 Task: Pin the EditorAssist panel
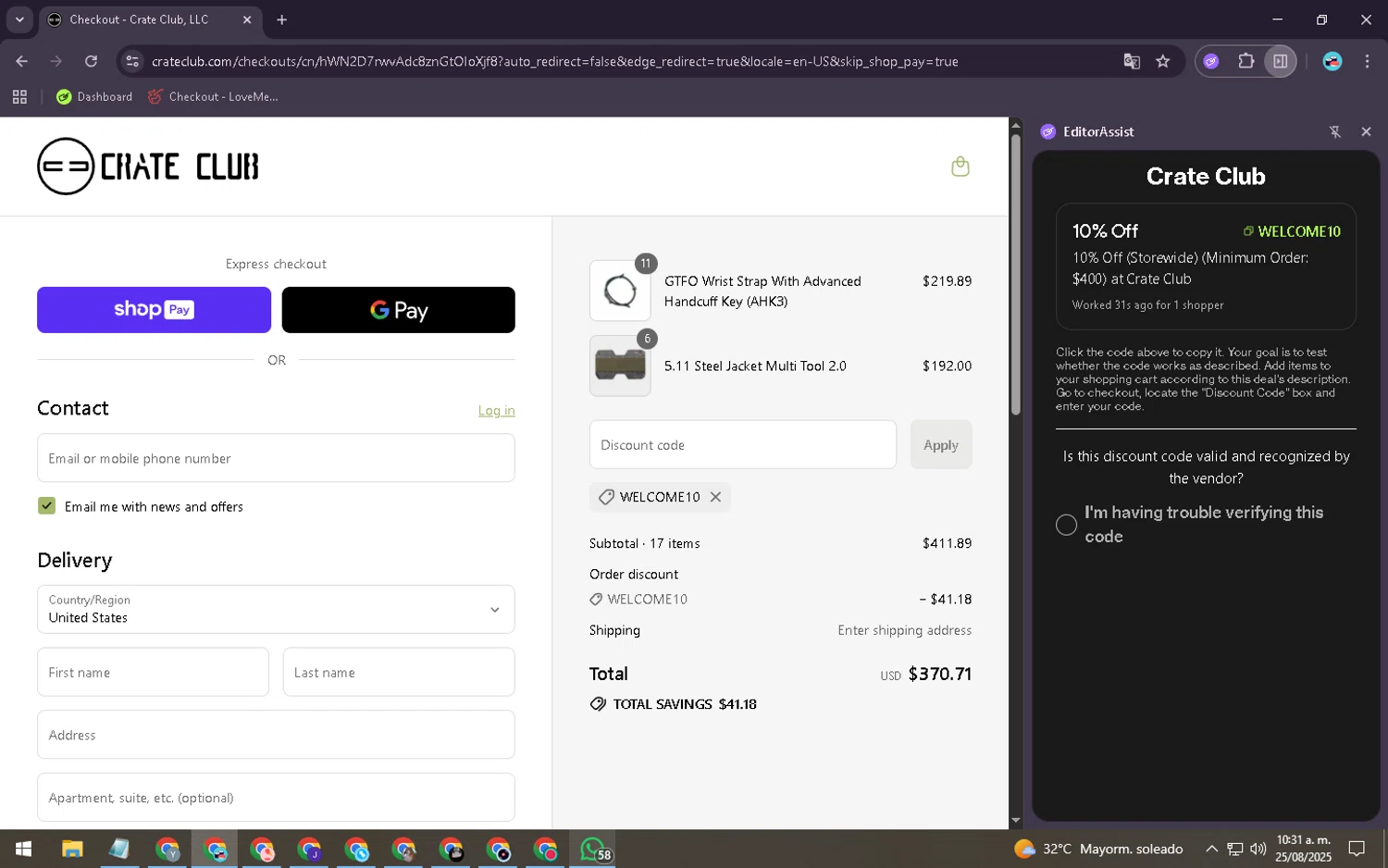click(x=1335, y=131)
